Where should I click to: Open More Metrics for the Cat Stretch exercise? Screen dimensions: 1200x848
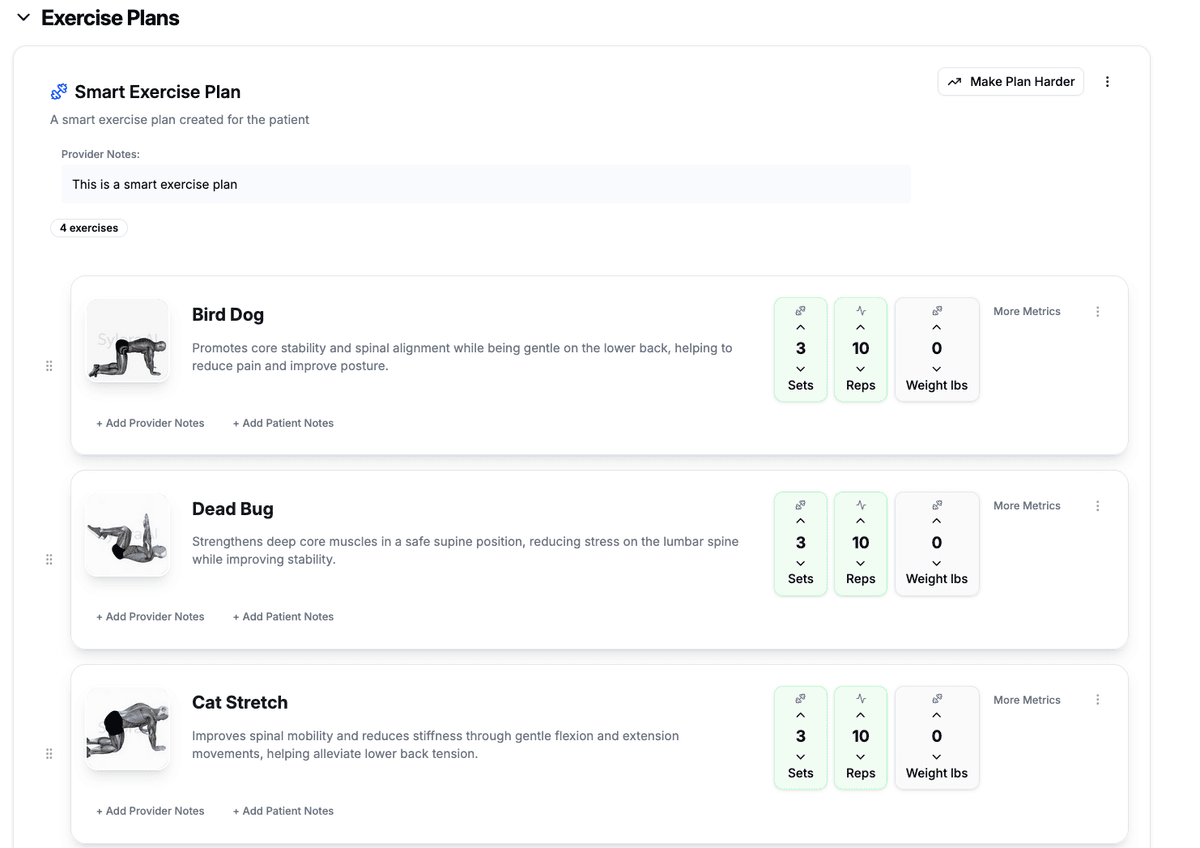(x=1026, y=699)
